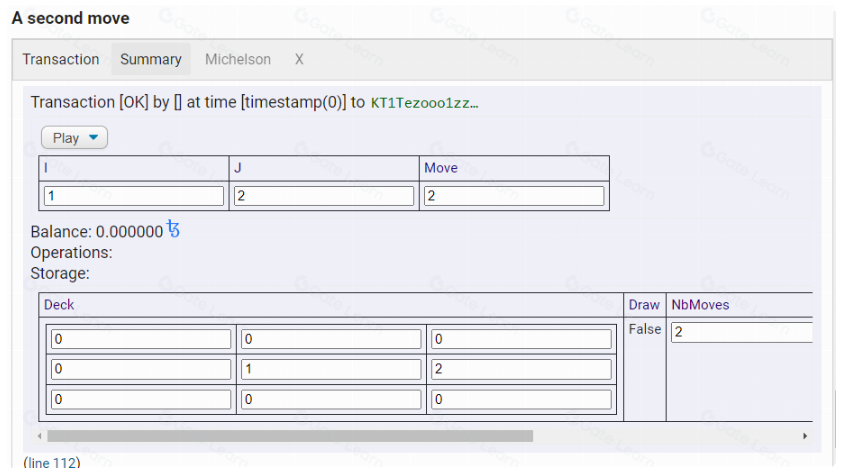Viewport: 843px width, 468px height.
Task: Select the Deck center cell containing 1
Action: click(x=331, y=370)
